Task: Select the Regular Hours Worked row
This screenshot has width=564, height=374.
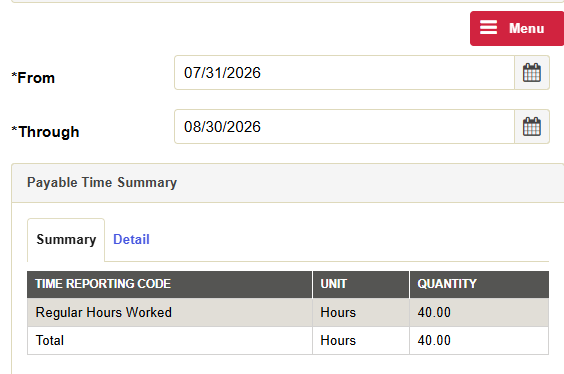Action: (288, 313)
